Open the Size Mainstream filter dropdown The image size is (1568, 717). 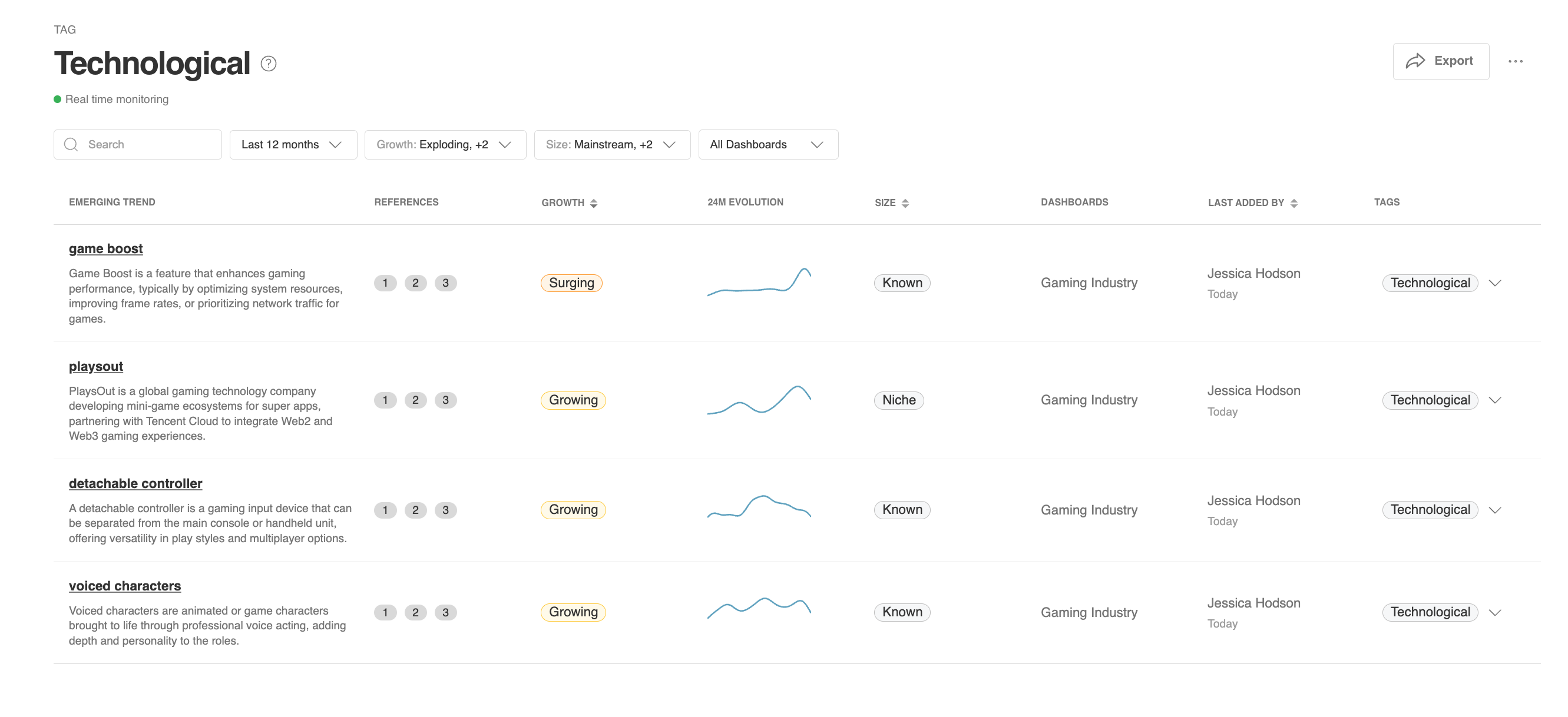coord(612,145)
